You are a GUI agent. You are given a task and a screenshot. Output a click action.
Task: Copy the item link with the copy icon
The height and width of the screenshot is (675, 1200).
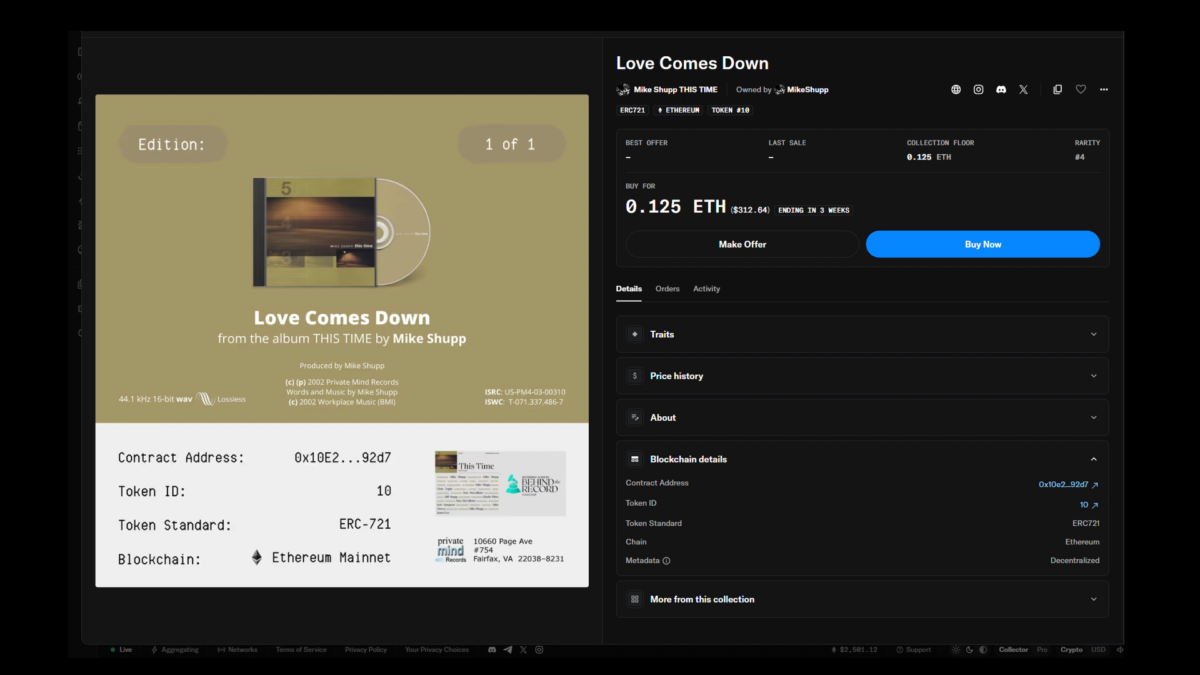[1058, 90]
